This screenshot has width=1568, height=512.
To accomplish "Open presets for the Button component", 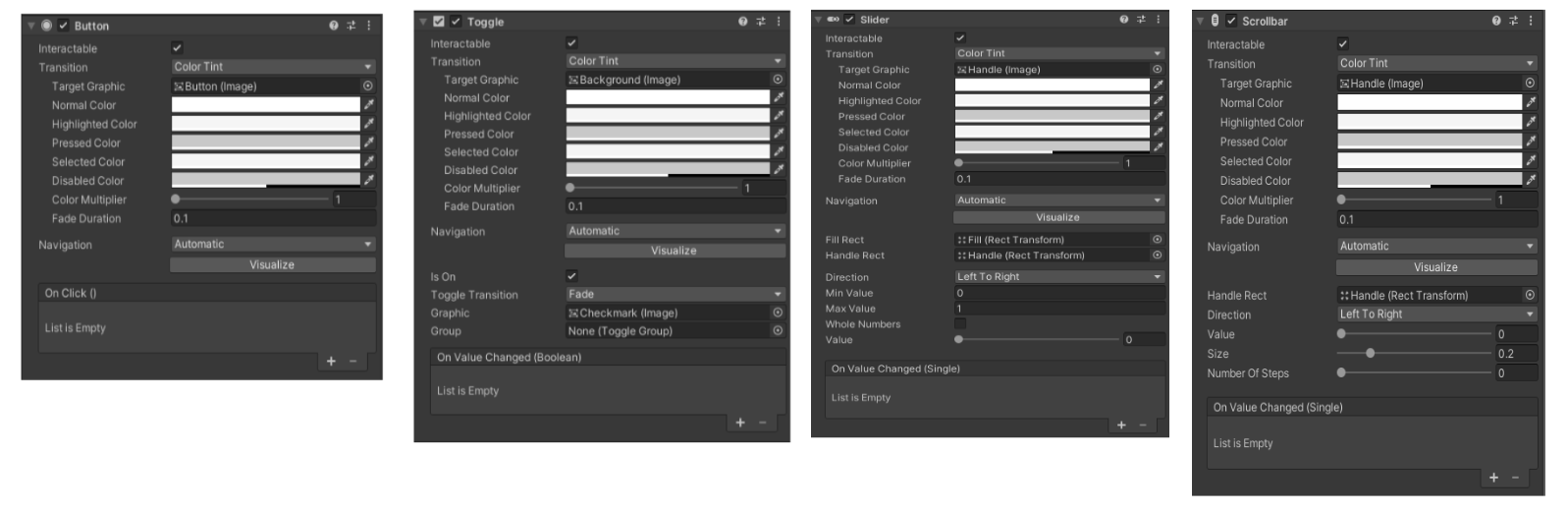I will point(351,26).
